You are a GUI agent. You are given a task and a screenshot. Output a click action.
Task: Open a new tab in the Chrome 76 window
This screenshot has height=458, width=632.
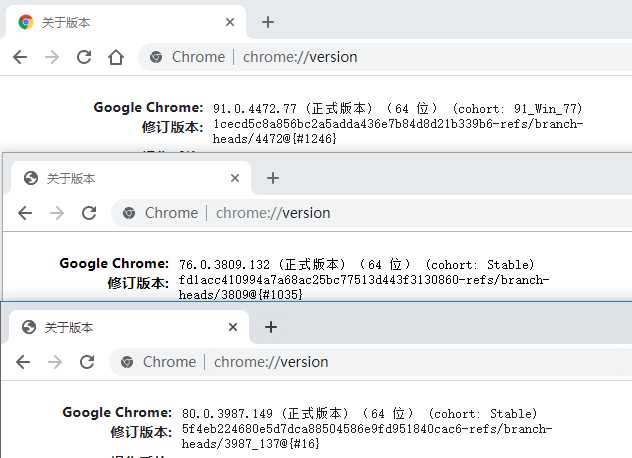(x=272, y=178)
